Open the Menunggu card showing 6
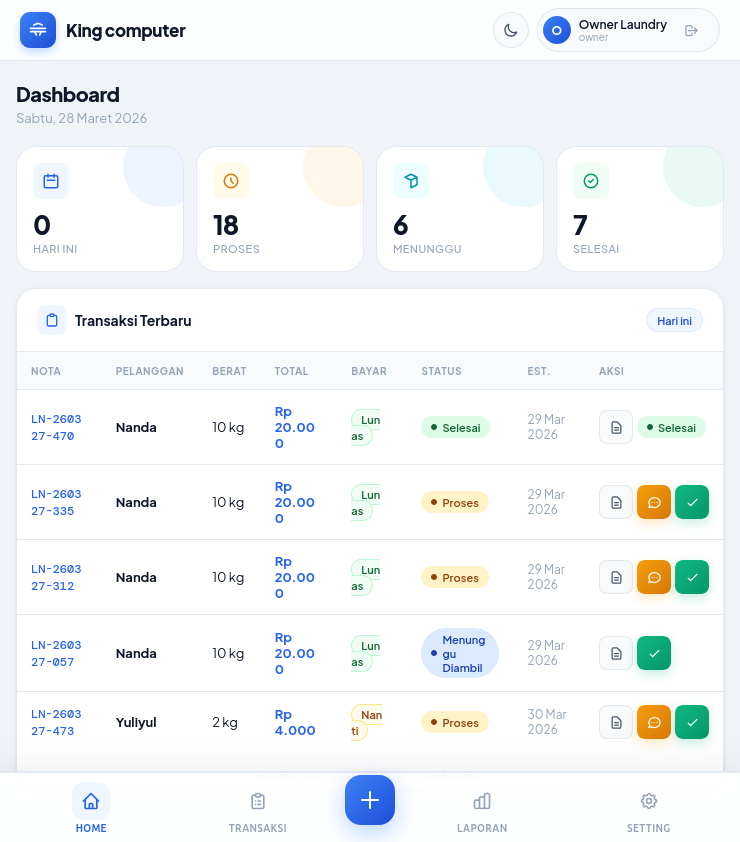 pyautogui.click(x=460, y=209)
